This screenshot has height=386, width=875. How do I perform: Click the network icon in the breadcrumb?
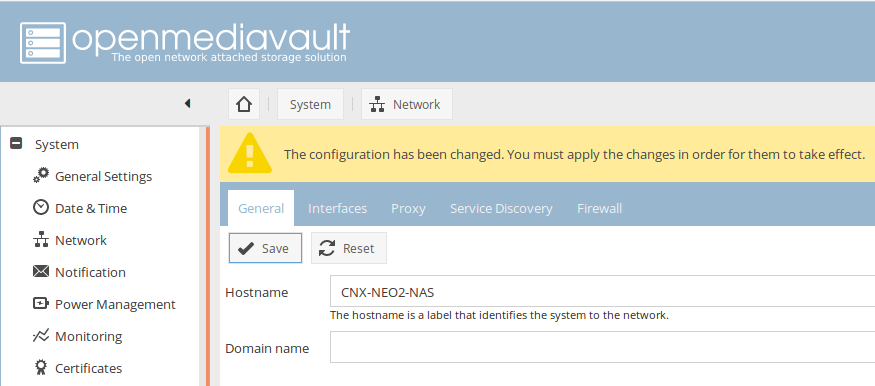click(x=377, y=104)
